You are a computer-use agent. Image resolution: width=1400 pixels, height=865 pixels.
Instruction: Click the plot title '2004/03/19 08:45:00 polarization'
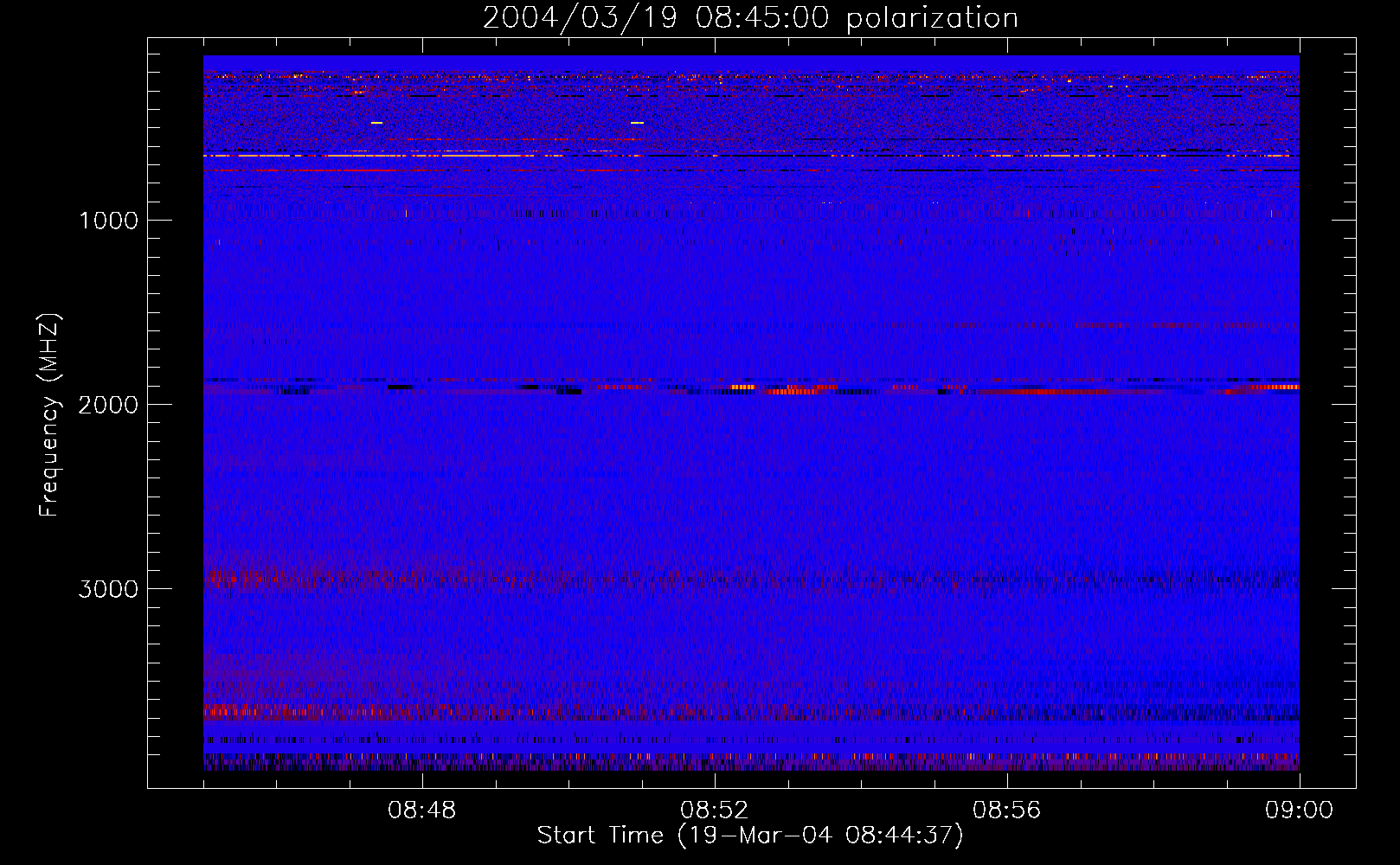click(x=750, y=18)
